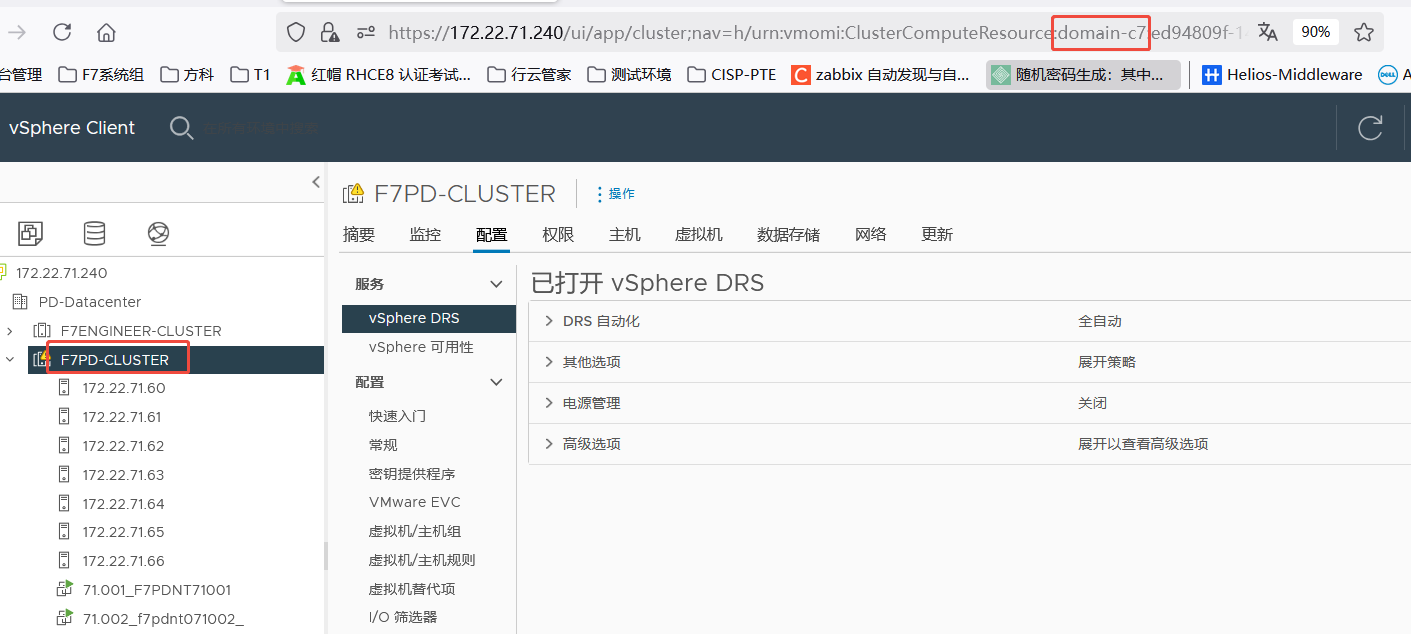
Task: Open the 操作 actions menu
Action: tap(615, 194)
